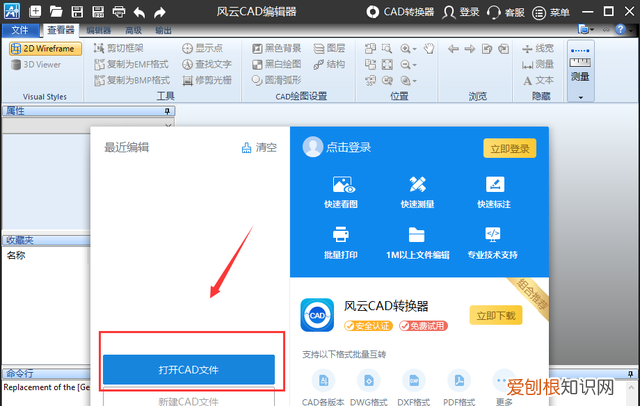Click the New file icon in title bar
Viewport: 640px width, 406px height.
tap(35, 11)
